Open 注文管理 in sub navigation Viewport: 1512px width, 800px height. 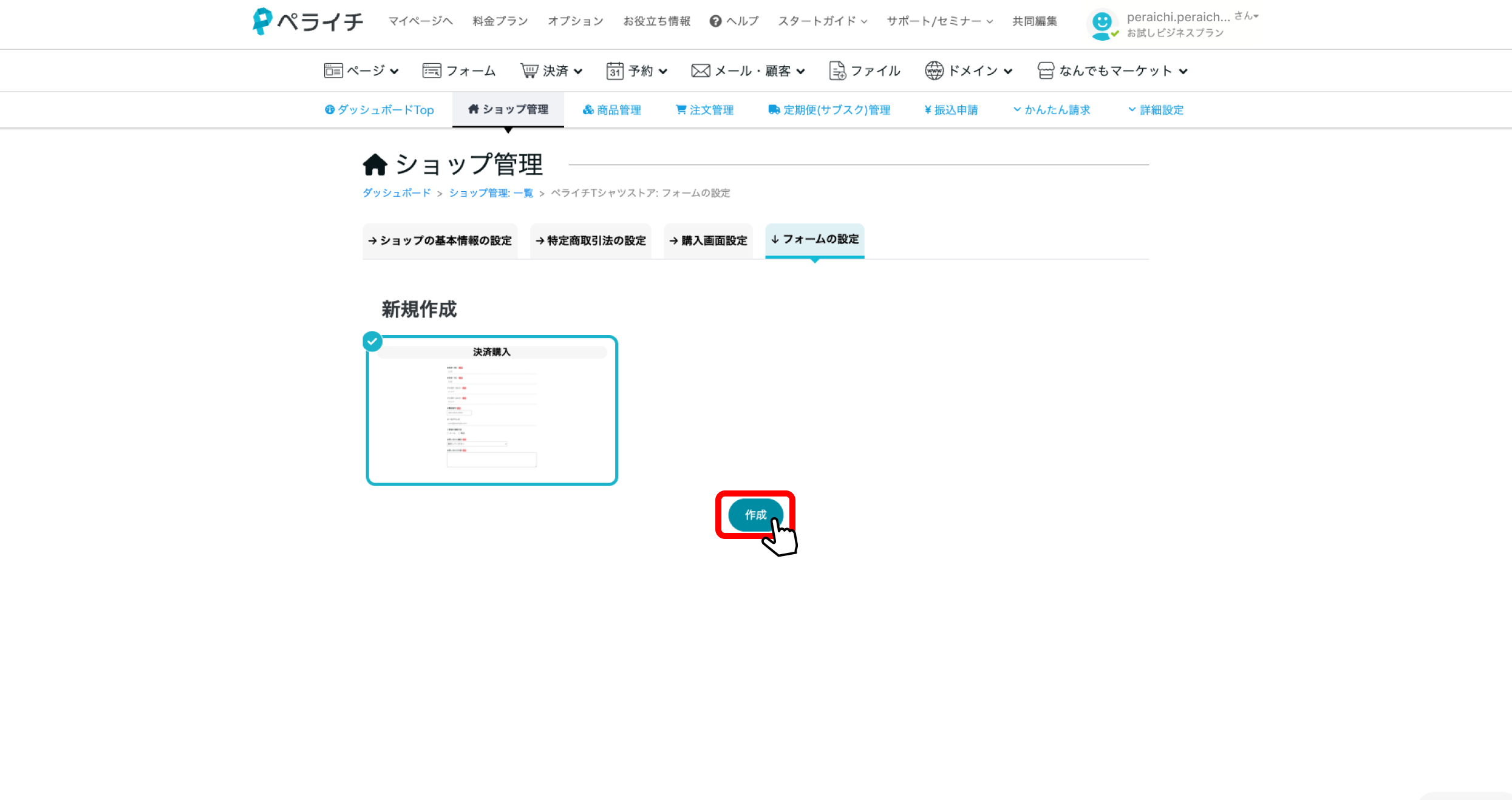pos(705,110)
